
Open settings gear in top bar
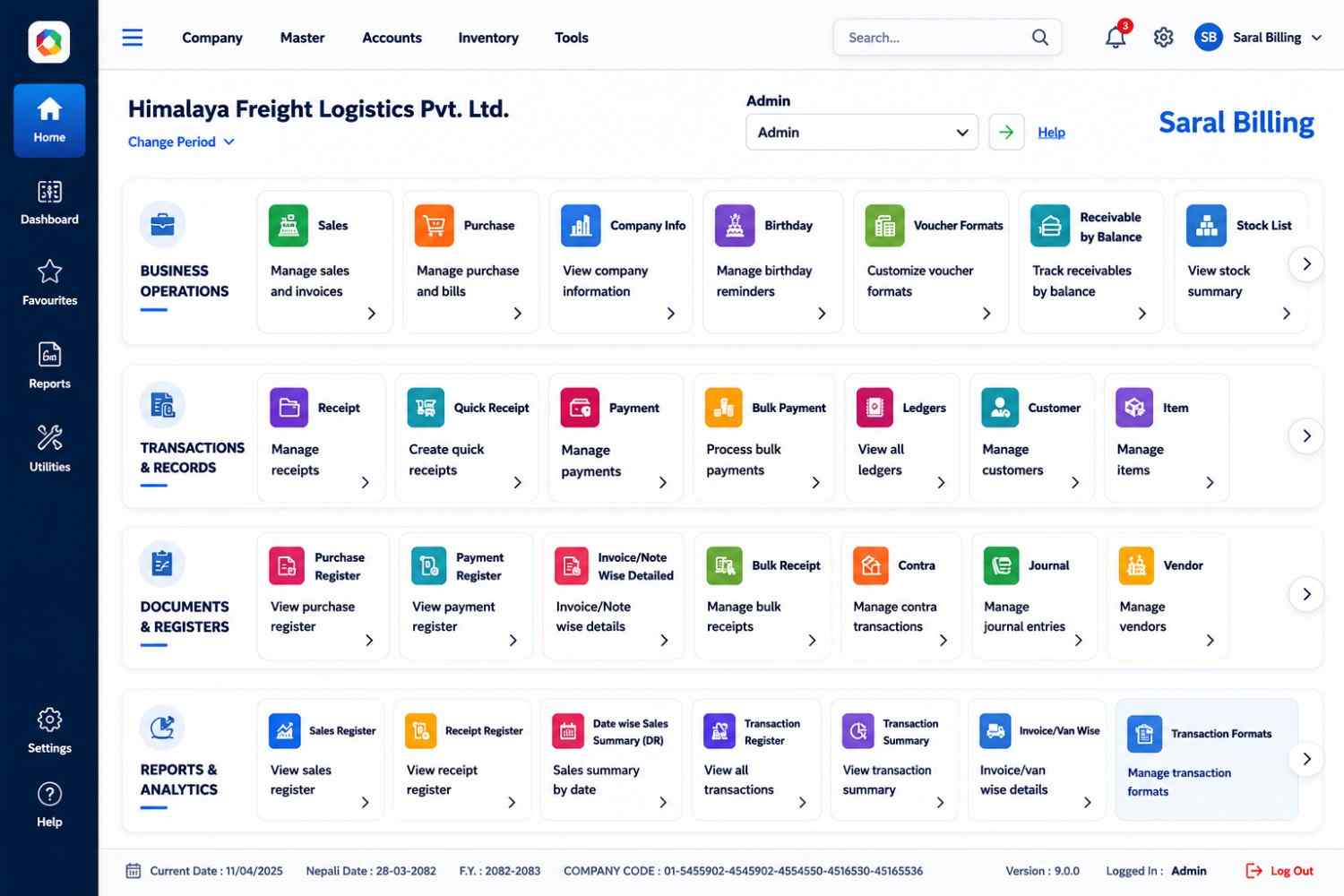1163,38
